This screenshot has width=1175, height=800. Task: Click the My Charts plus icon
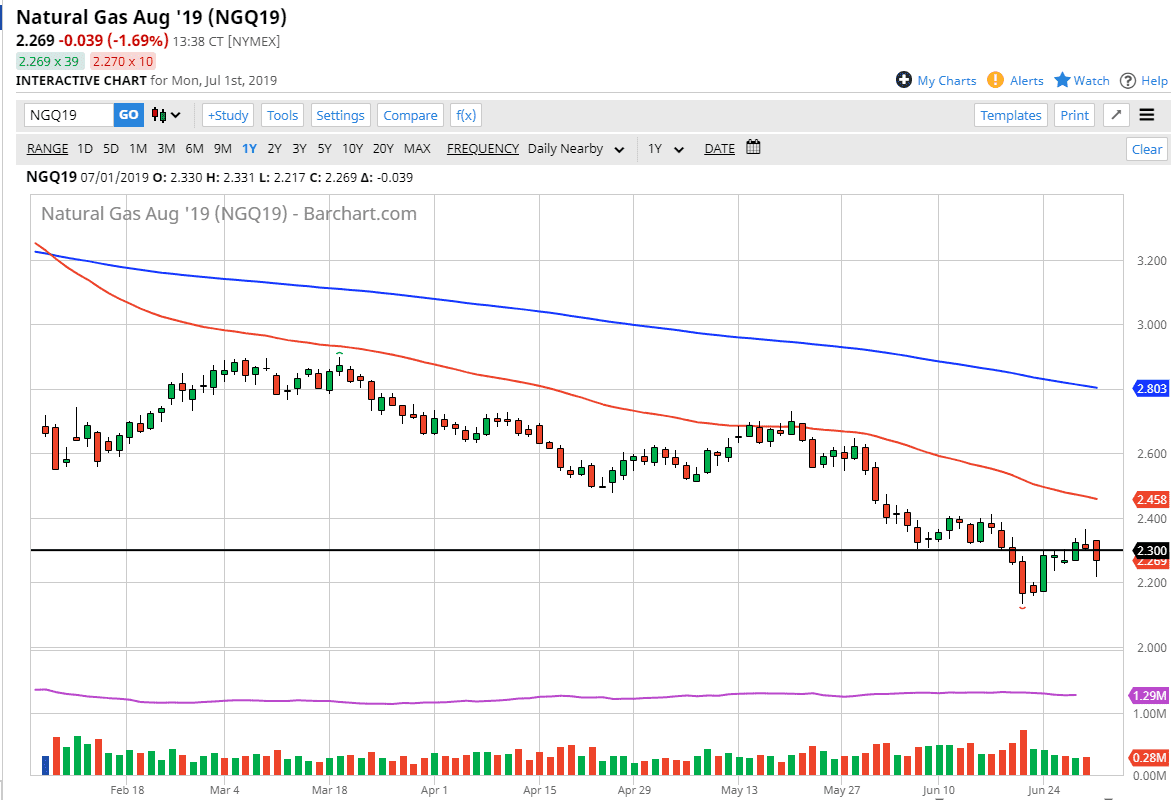point(904,80)
